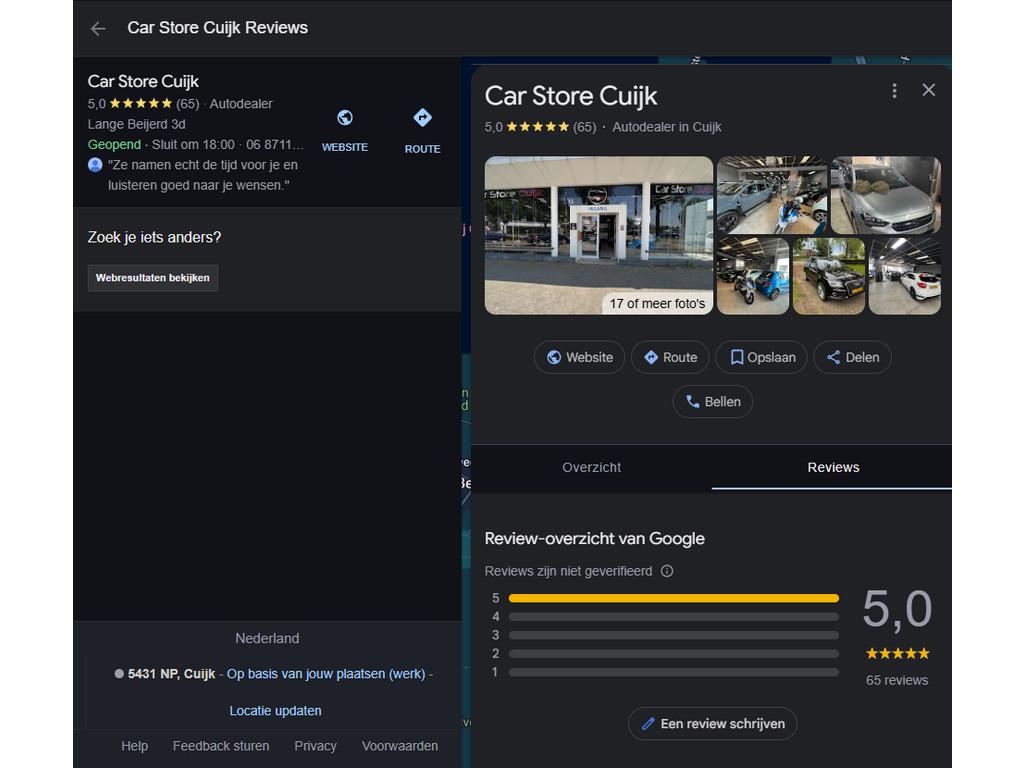This screenshot has width=1024, height=768.
Task: Open the Feedback sturen footer link
Action: click(x=221, y=746)
